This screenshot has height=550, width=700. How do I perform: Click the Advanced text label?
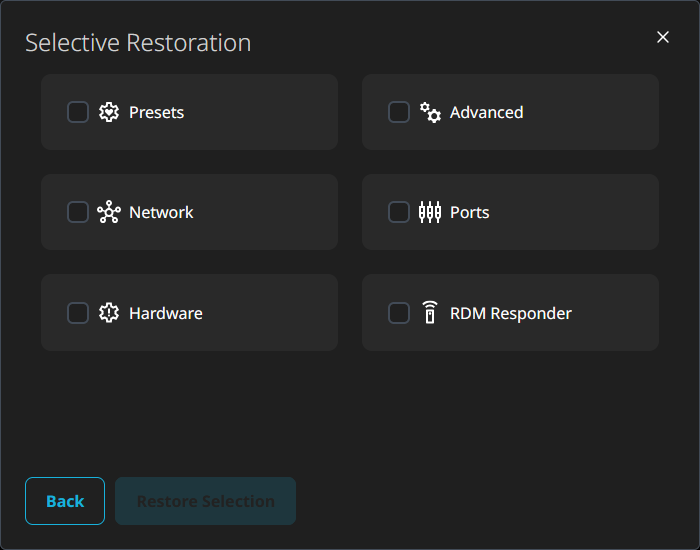pyautogui.click(x=487, y=112)
